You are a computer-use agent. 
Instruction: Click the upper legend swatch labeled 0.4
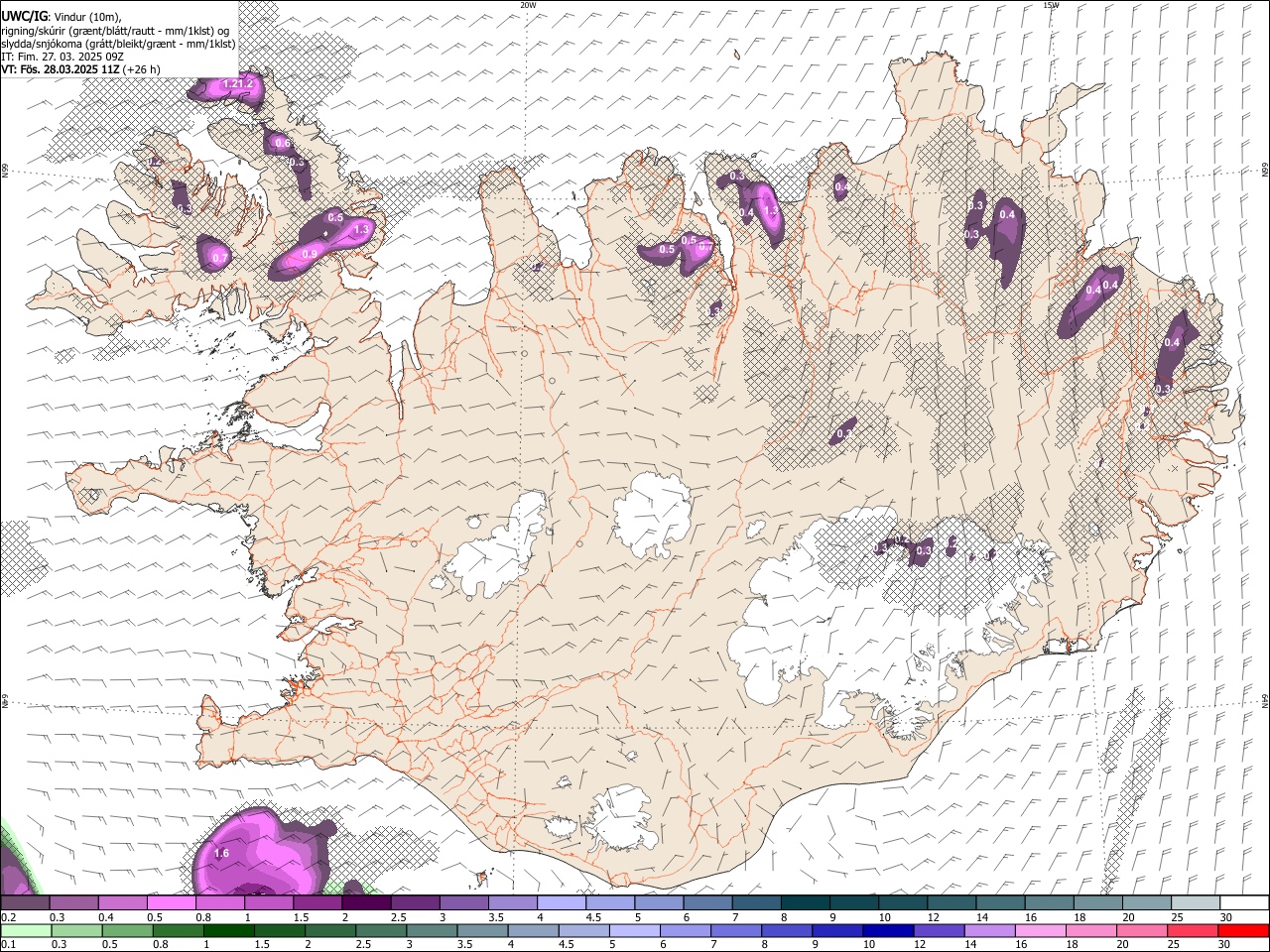122,902
